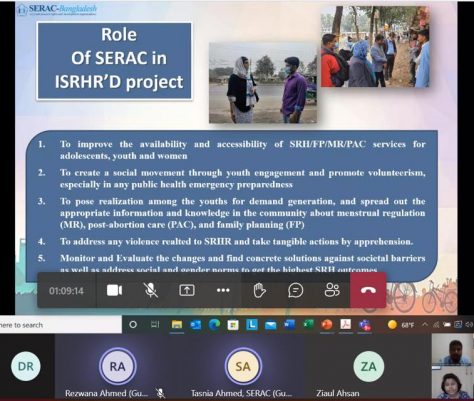Select the DR participant avatar
The width and height of the screenshot is (474, 401).
pos(26,366)
